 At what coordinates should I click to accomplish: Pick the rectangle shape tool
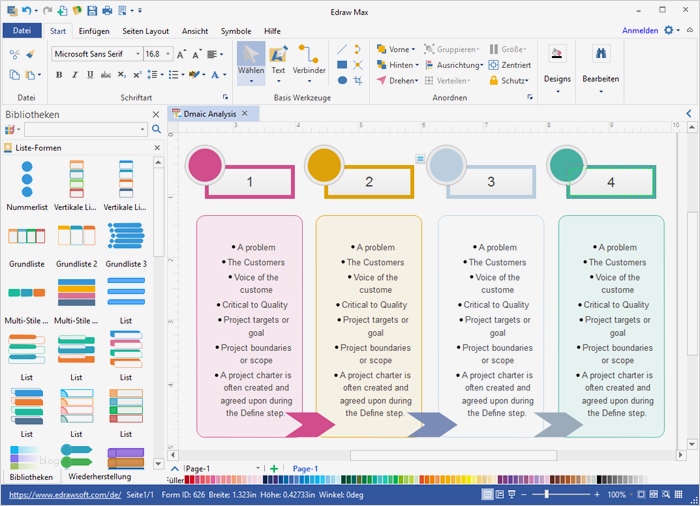342,65
